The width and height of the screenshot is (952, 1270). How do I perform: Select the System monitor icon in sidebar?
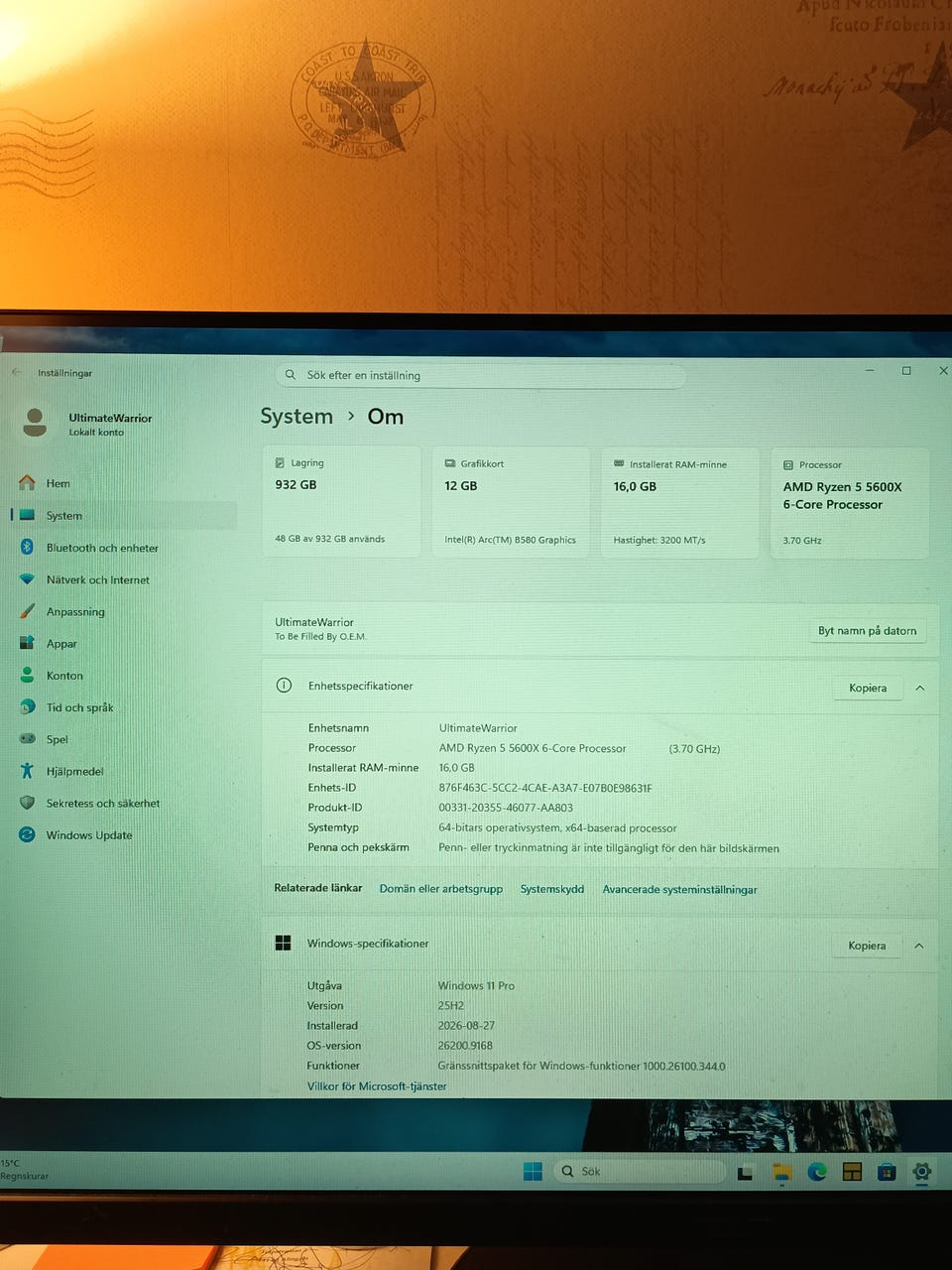(x=27, y=515)
